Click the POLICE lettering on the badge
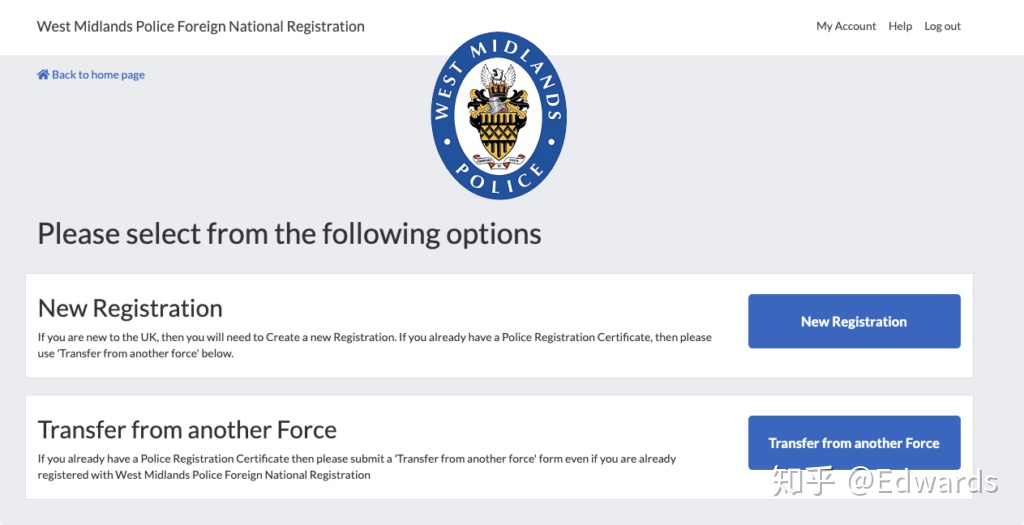This screenshot has height=525, width=1024. coord(499,181)
